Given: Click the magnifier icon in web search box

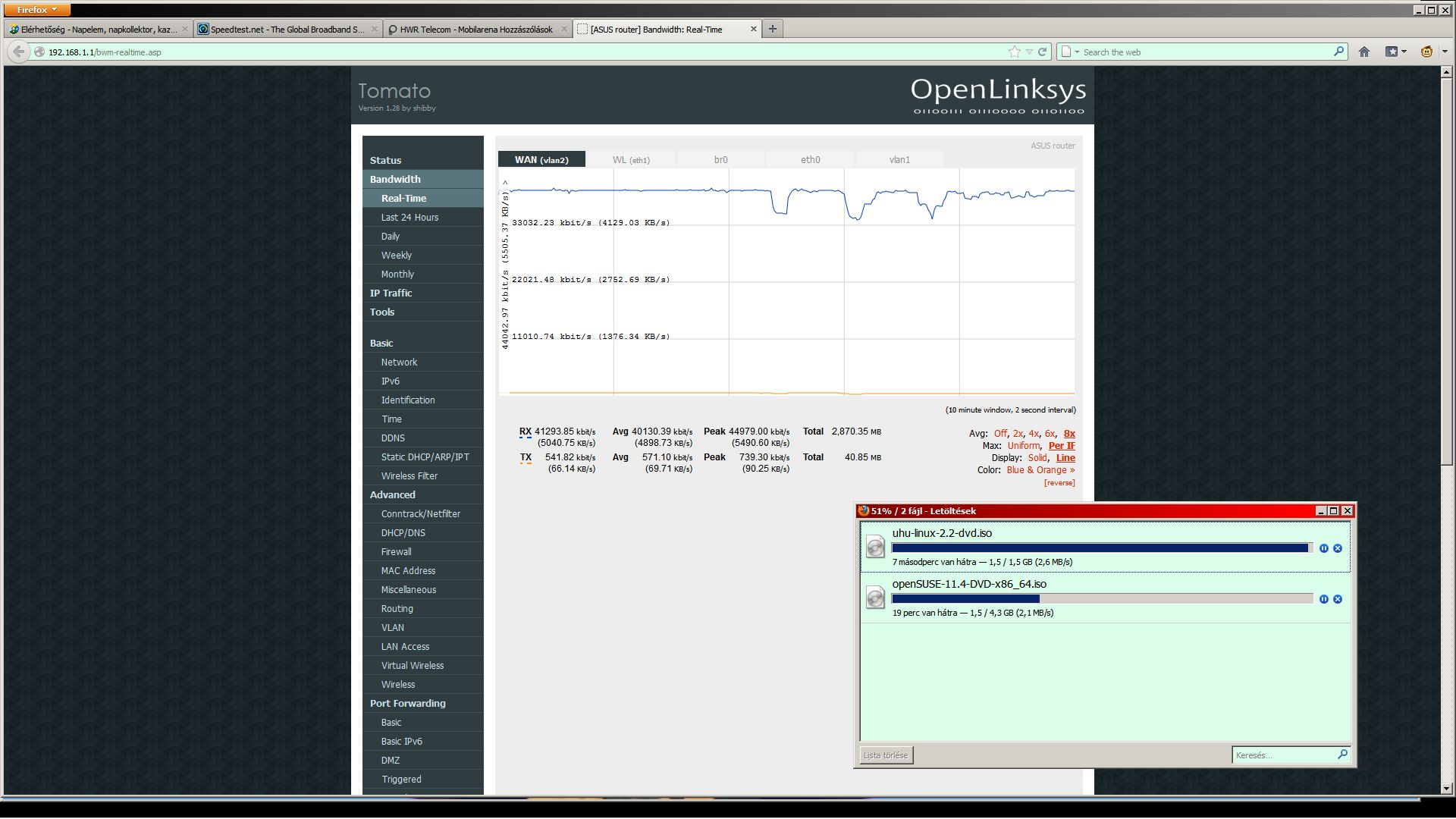Looking at the screenshot, I should [x=1338, y=52].
